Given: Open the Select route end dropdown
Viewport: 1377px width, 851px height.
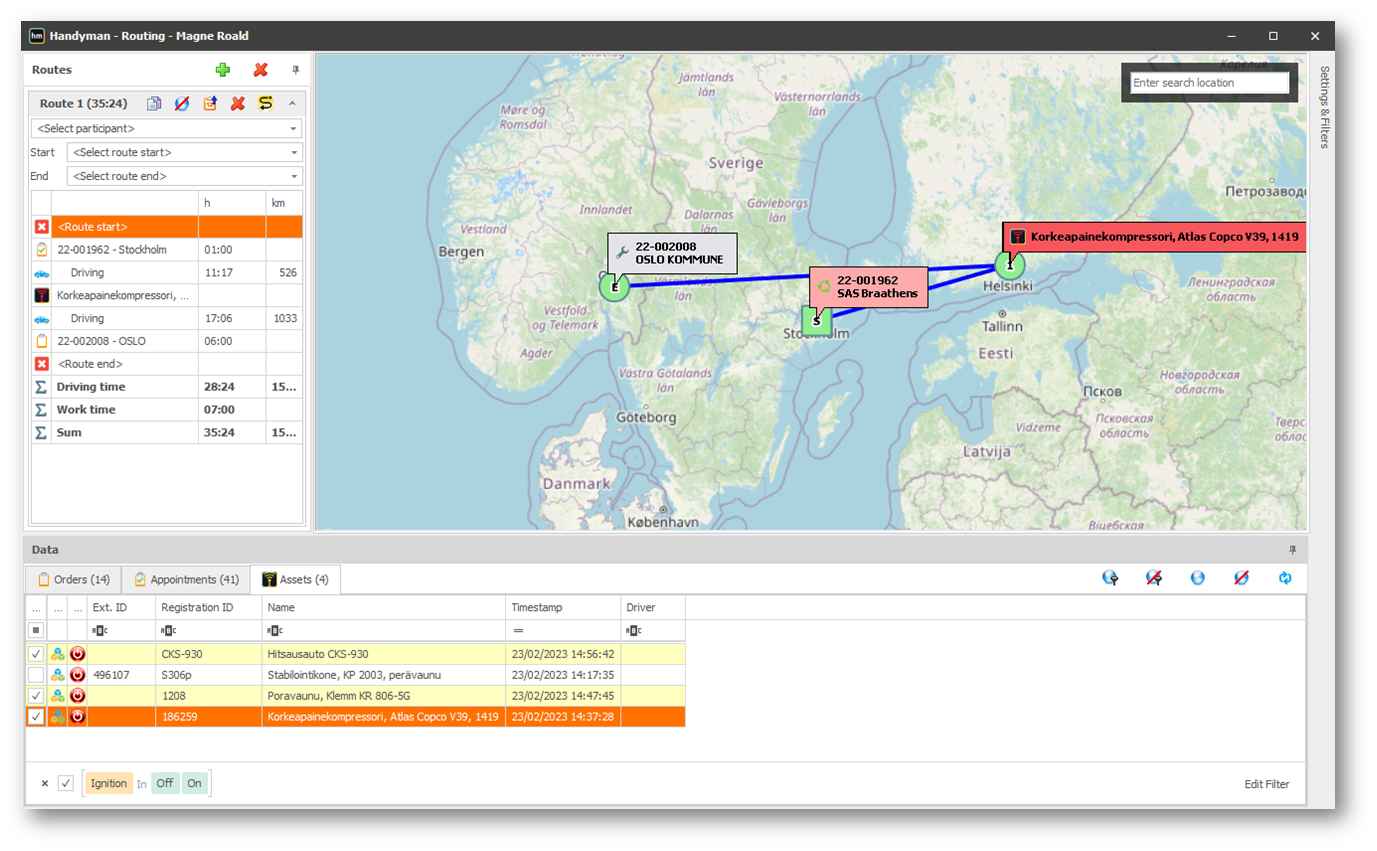Looking at the screenshot, I should [x=184, y=176].
